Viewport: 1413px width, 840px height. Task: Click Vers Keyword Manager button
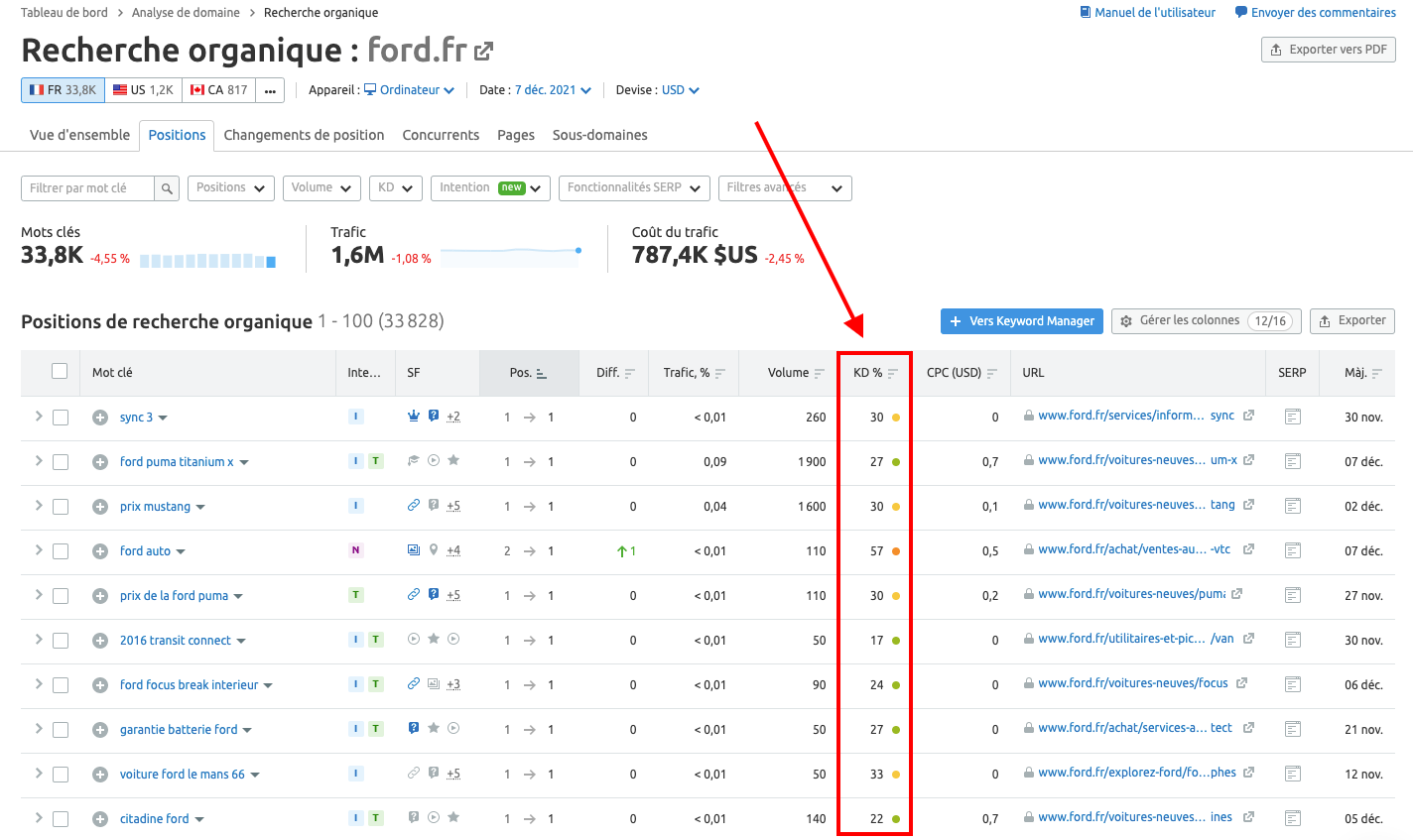tap(1022, 321)
